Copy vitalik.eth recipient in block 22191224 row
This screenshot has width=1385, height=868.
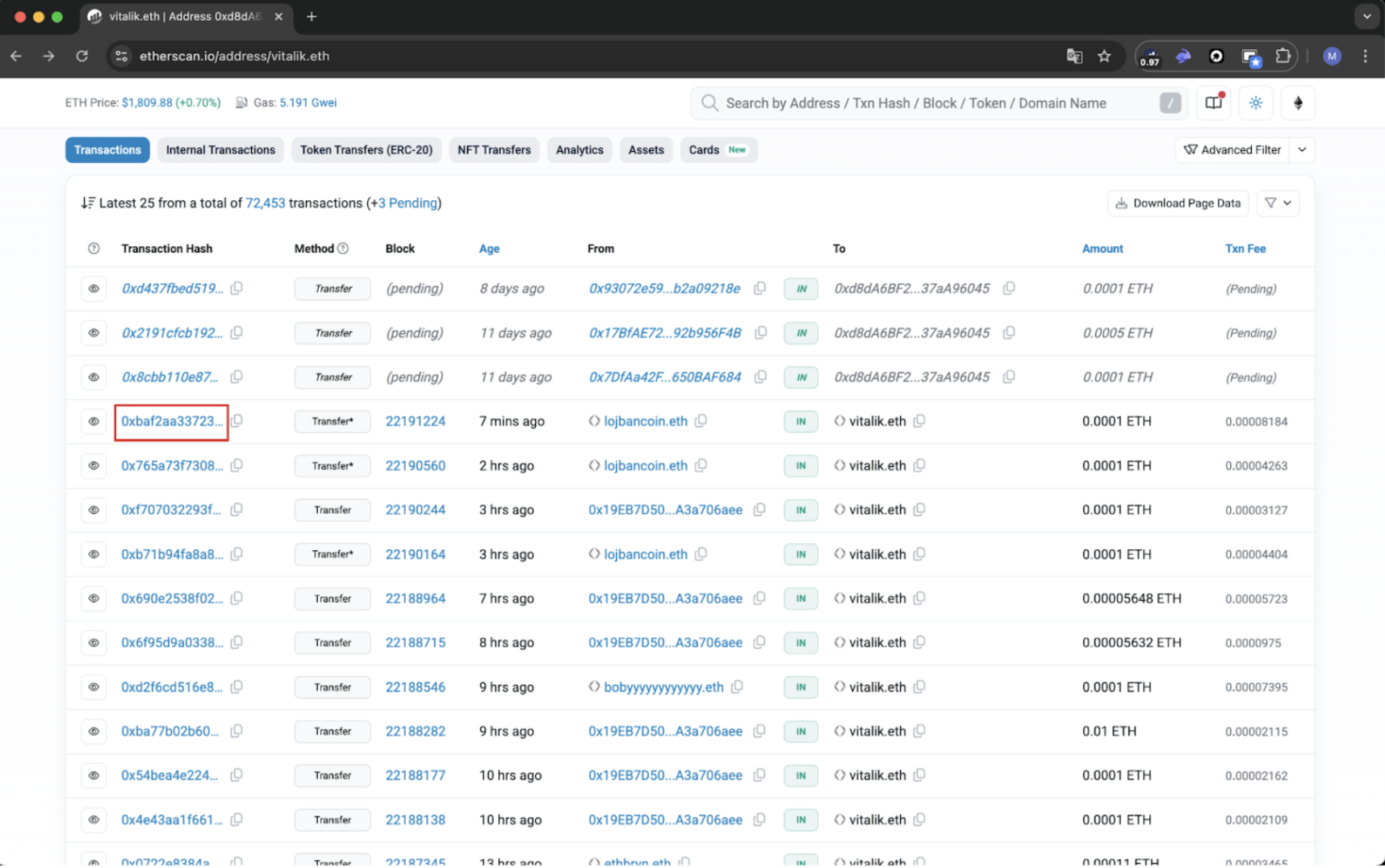919,421
